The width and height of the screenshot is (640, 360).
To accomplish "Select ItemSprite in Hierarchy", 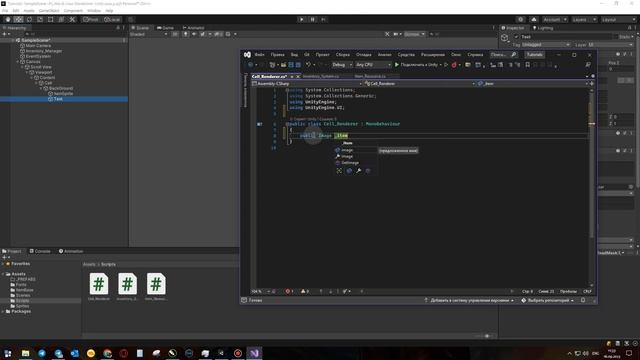I will click(x=63, y=93).
